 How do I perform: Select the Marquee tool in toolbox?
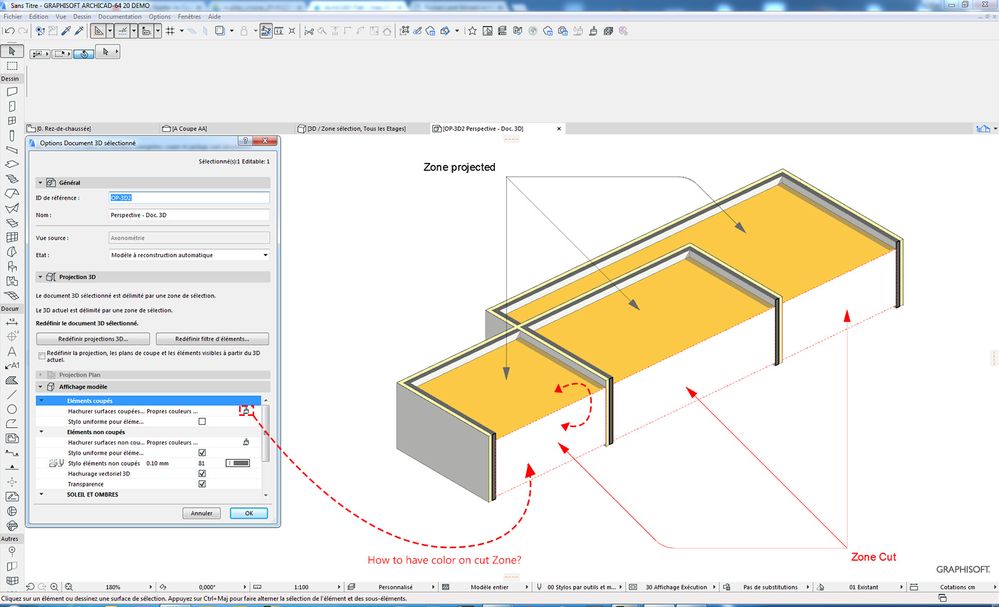11,66
